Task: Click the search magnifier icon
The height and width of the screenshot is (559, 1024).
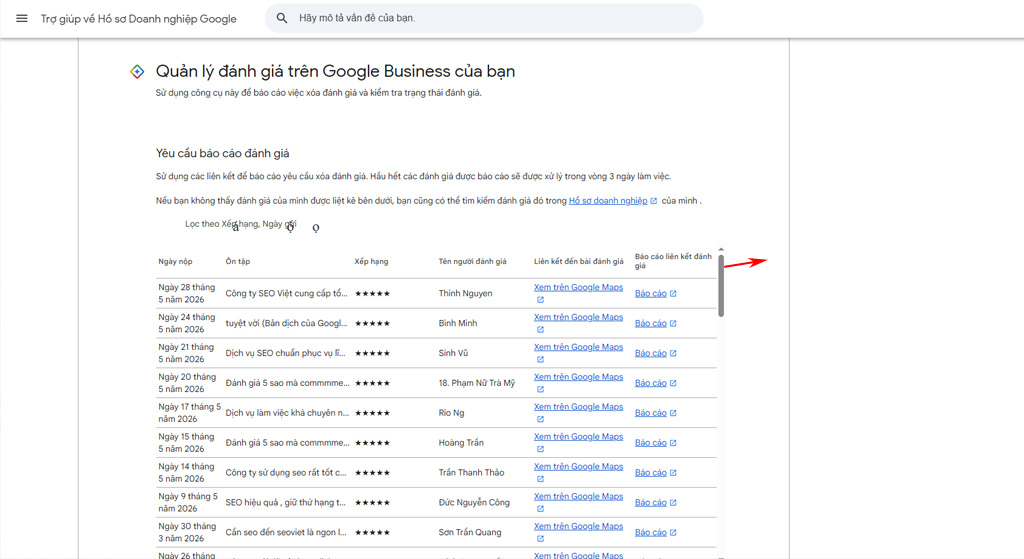Action: (281, 18)
